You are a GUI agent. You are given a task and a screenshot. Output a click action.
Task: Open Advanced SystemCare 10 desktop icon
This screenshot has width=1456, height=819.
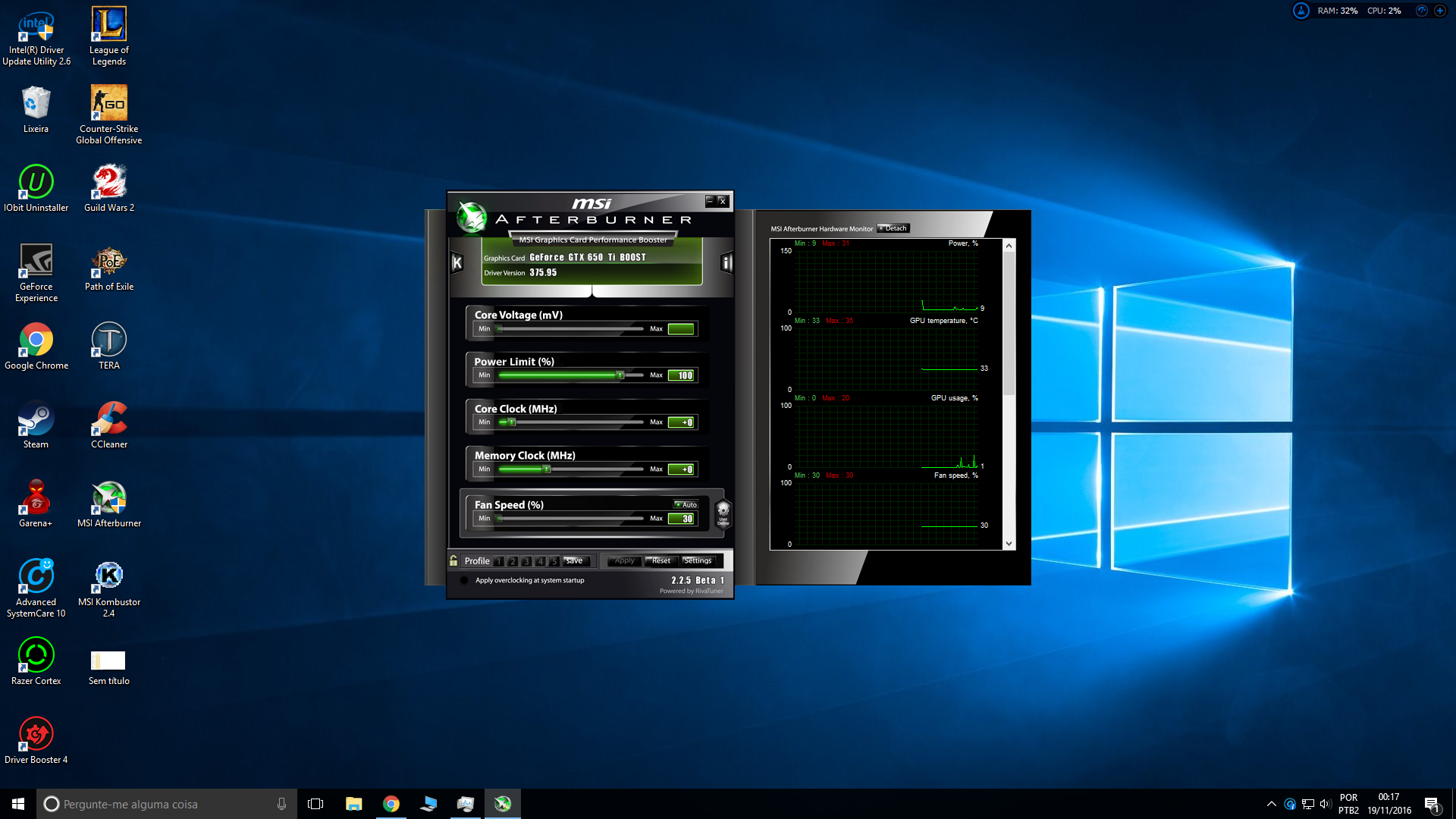36,588
